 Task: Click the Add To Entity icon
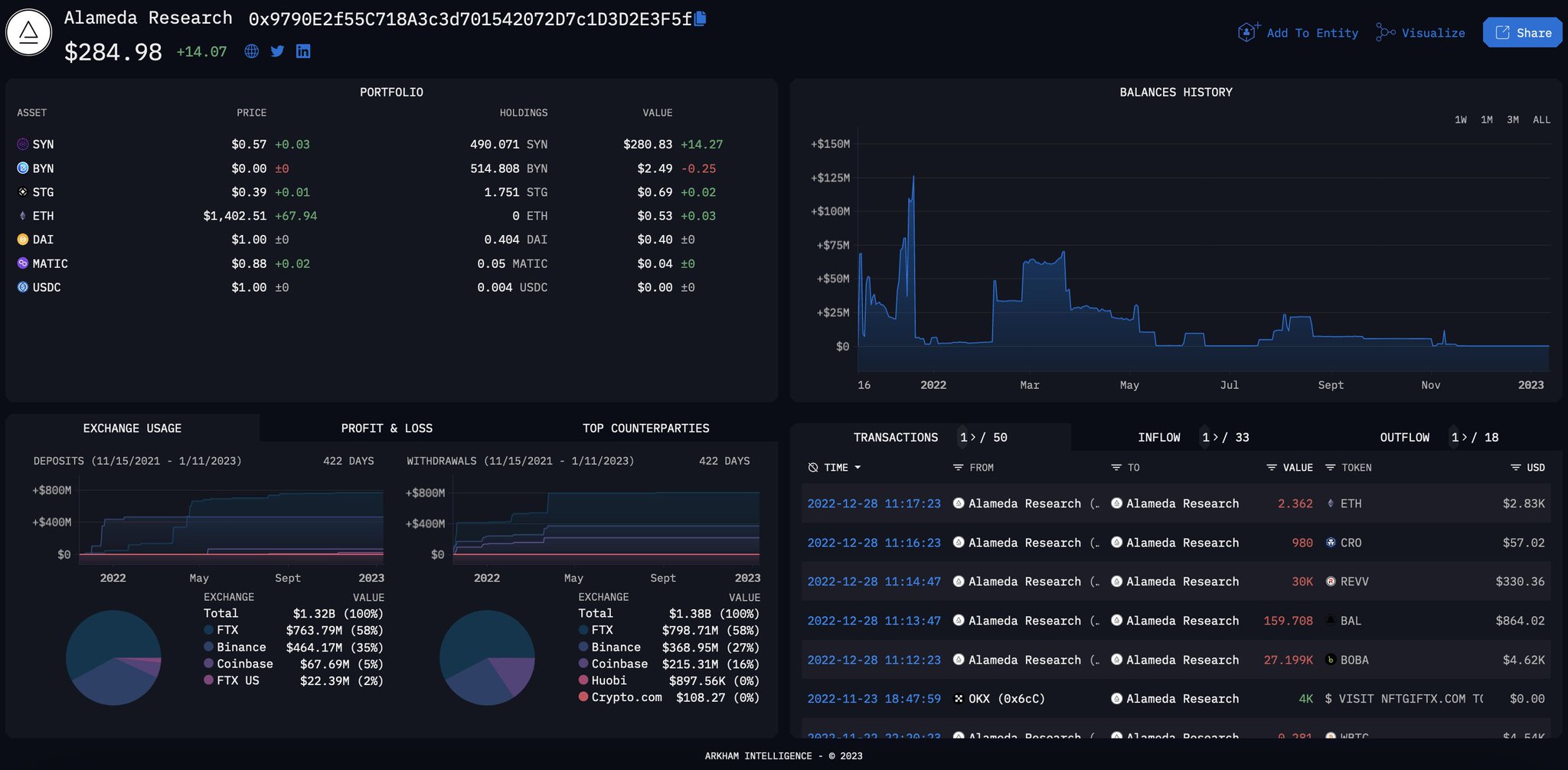(x=1249, y=32)
